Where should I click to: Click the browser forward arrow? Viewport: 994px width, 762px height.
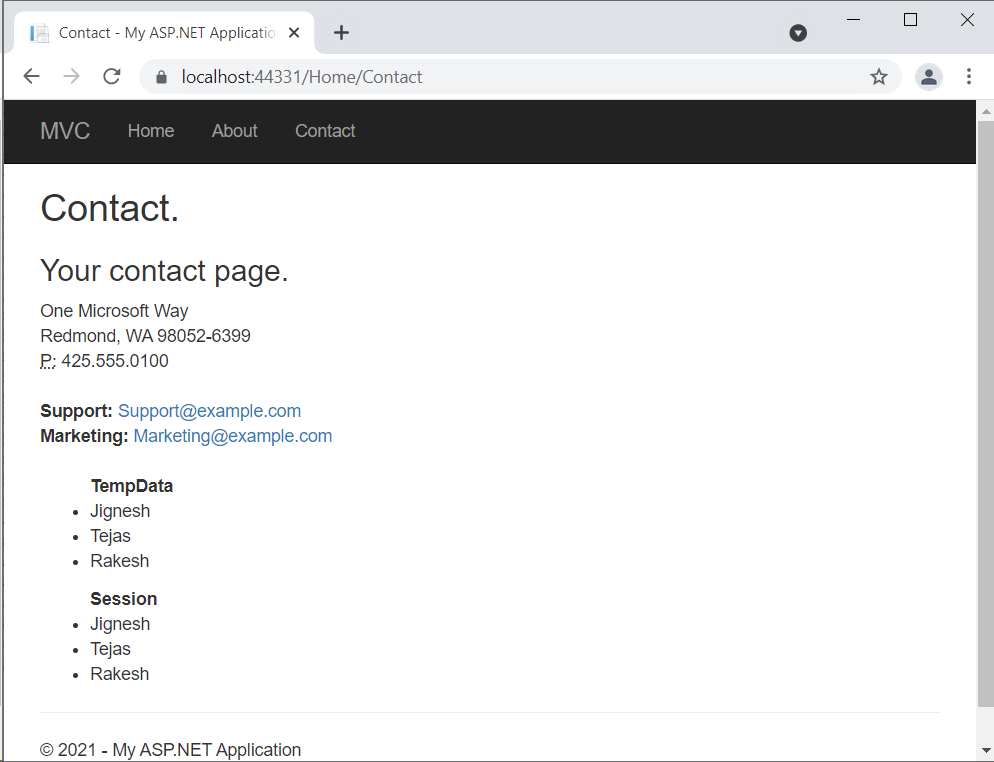[71, 77]
